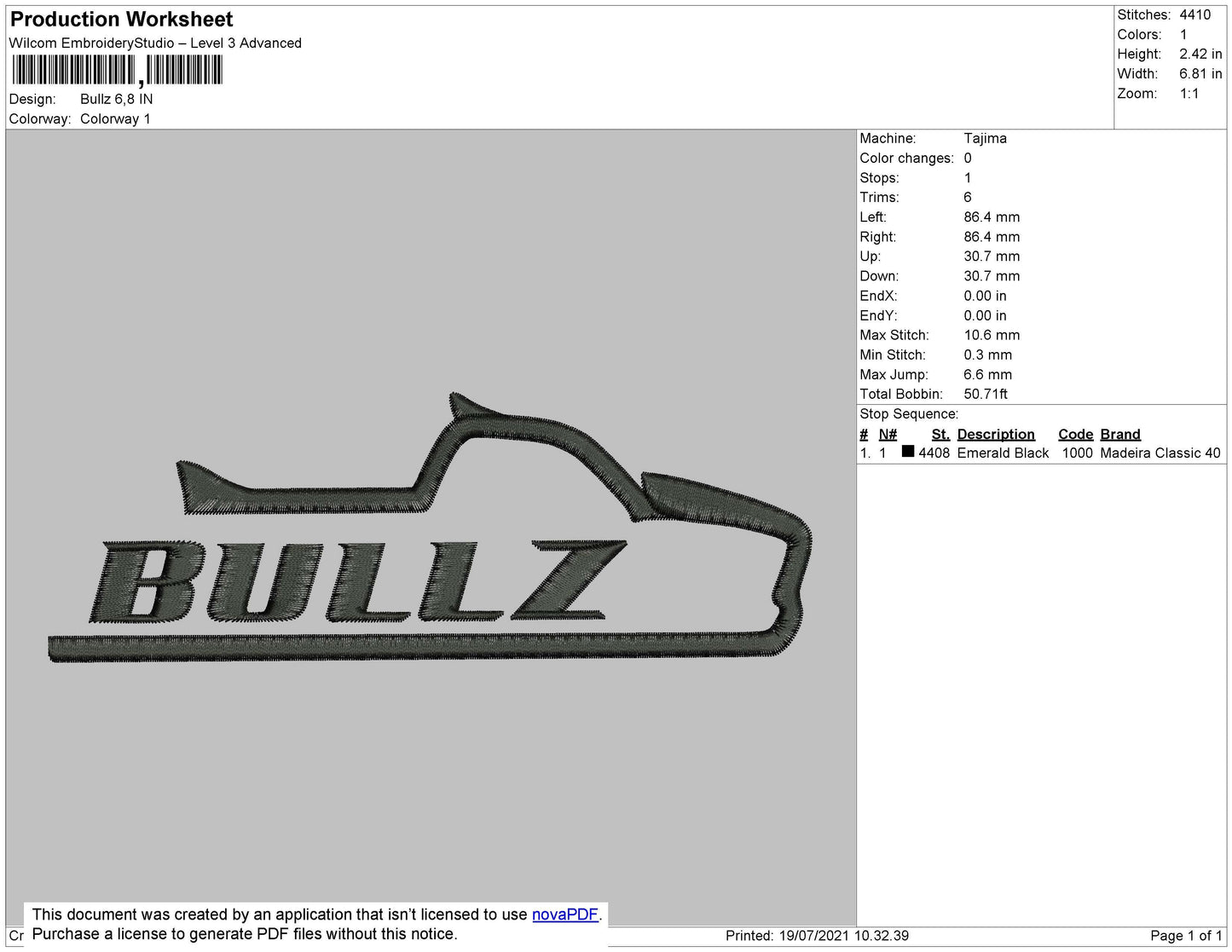The width and height of the screenshot is (1232, 952).
Task: Select the Width value 6.81 in
Action: pos(1200,73)
